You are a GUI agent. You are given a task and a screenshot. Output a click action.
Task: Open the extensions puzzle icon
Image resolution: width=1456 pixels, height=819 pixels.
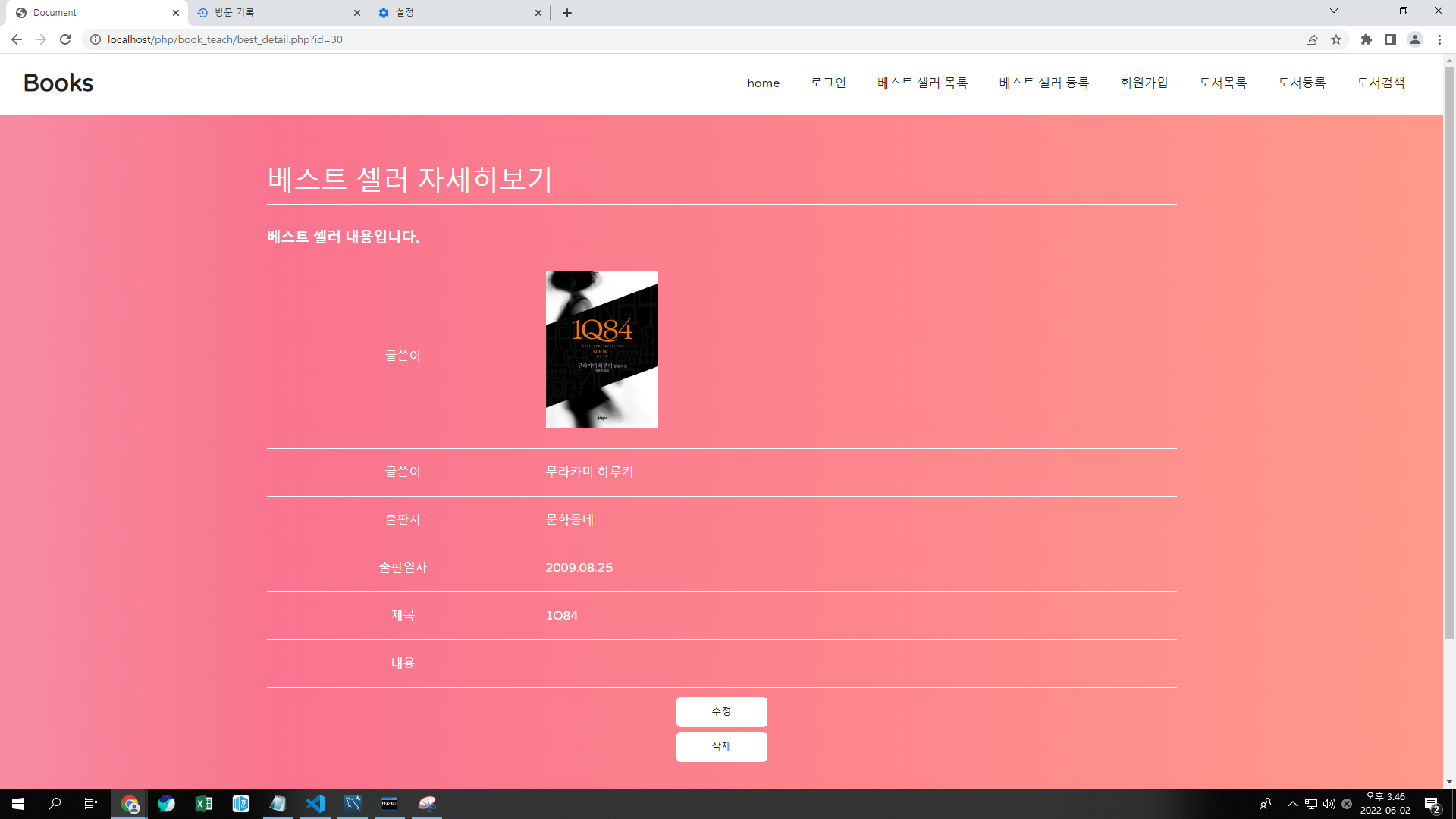coord(1367,39)
